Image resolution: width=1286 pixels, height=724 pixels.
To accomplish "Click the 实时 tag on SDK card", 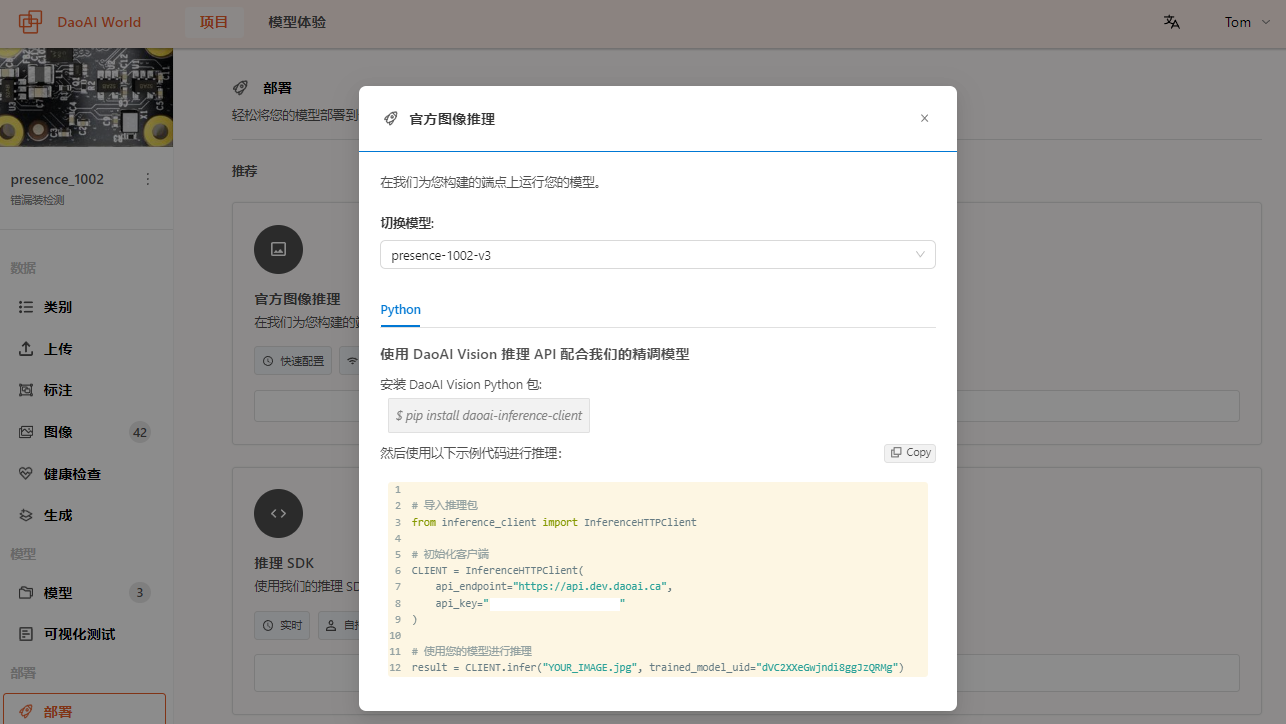I will (282, 626).
